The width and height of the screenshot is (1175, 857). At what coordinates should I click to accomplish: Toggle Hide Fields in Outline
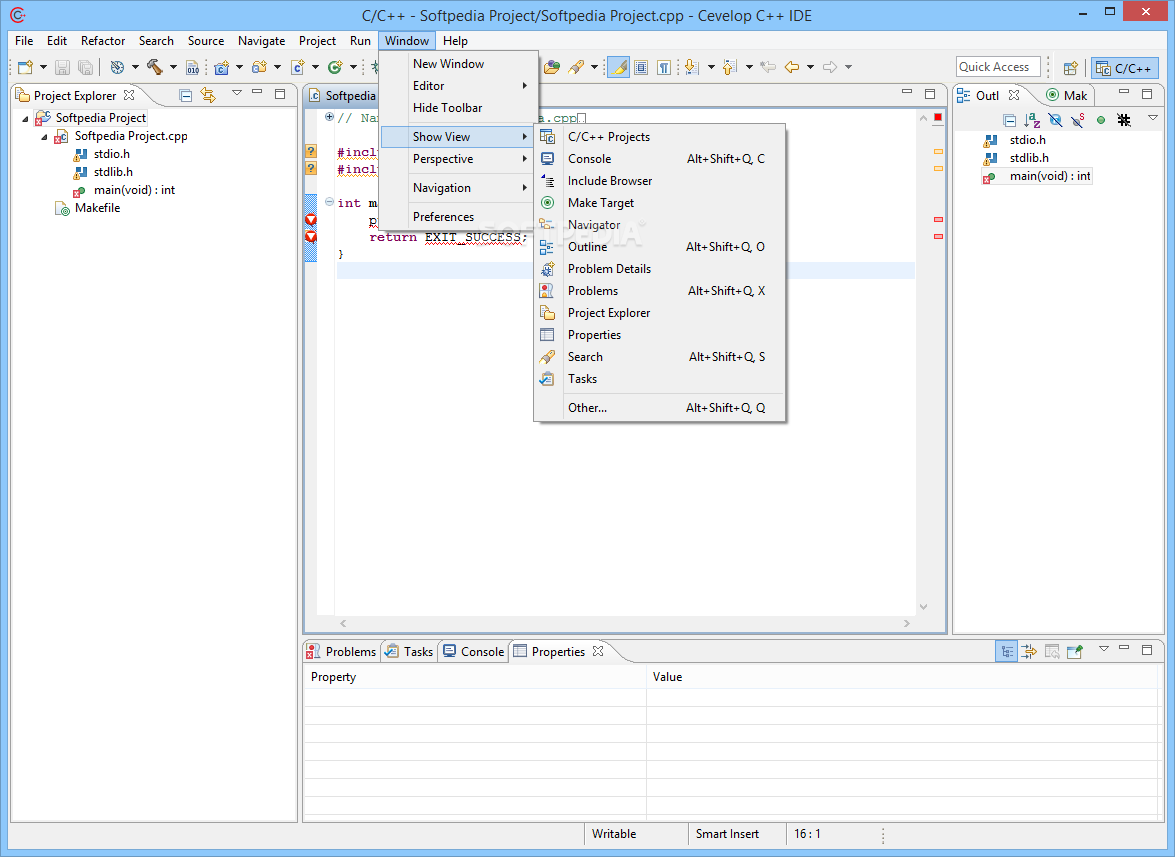coord(1055,120)
